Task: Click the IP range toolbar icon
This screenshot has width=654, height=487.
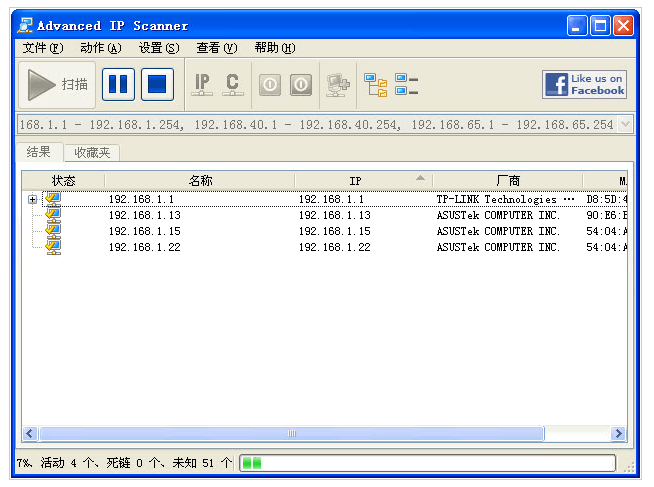Action: [x=202, y=85]
